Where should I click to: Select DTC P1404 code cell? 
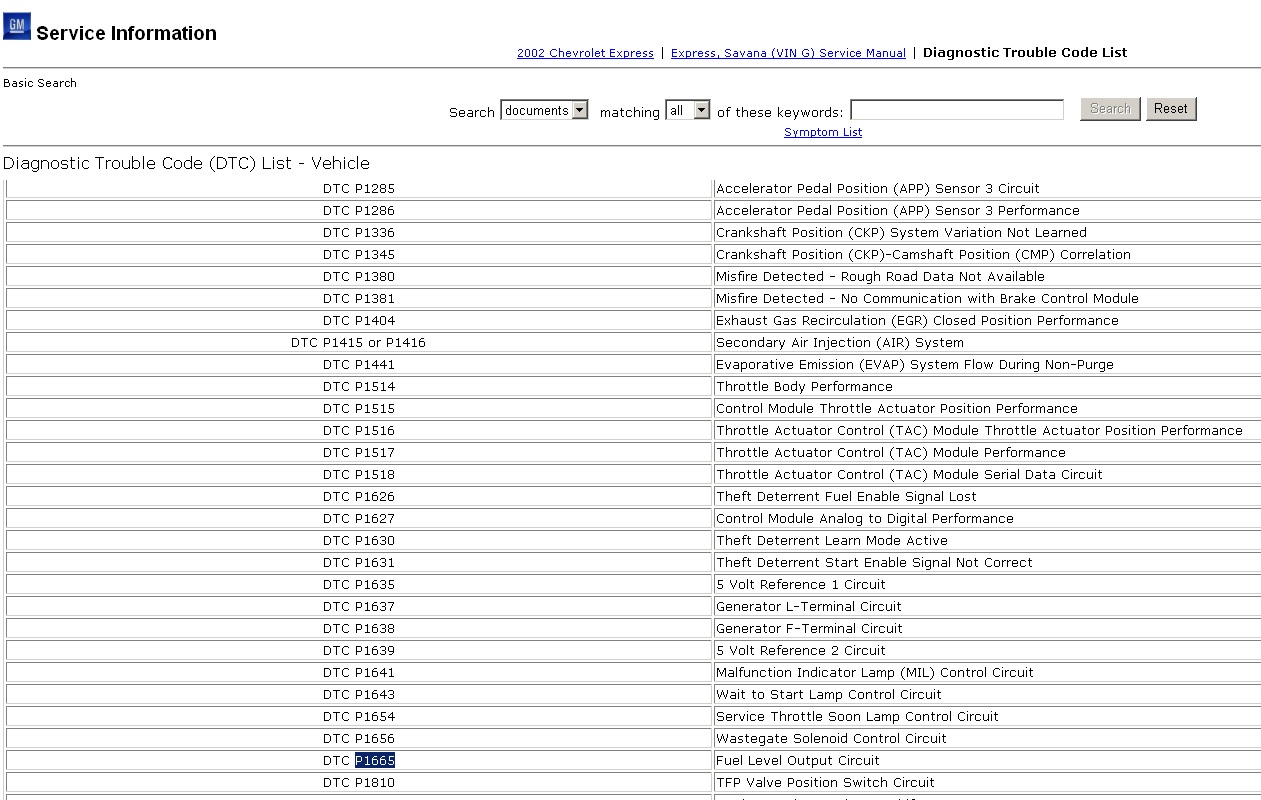click(359, 320)
